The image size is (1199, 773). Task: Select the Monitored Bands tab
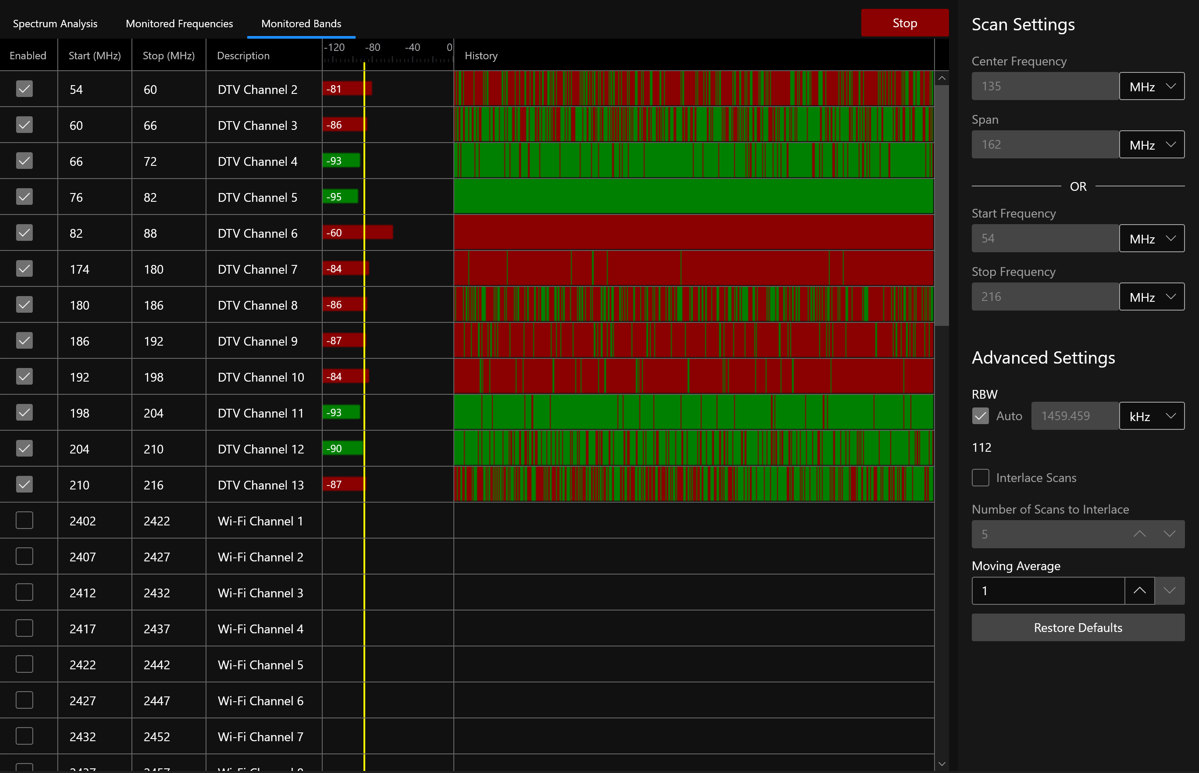point(301,24)
